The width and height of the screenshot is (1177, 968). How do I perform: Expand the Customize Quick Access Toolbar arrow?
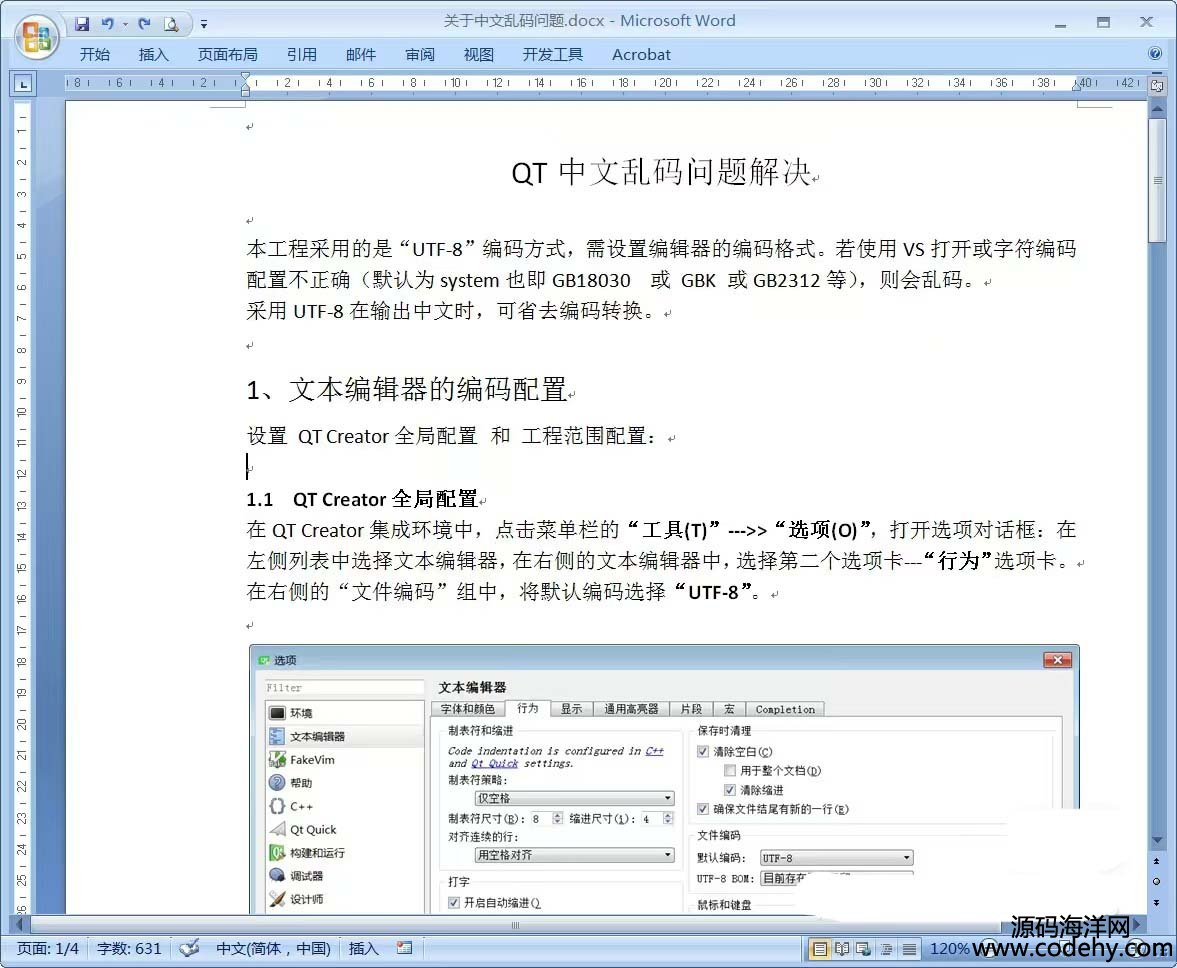pos(203,25)
